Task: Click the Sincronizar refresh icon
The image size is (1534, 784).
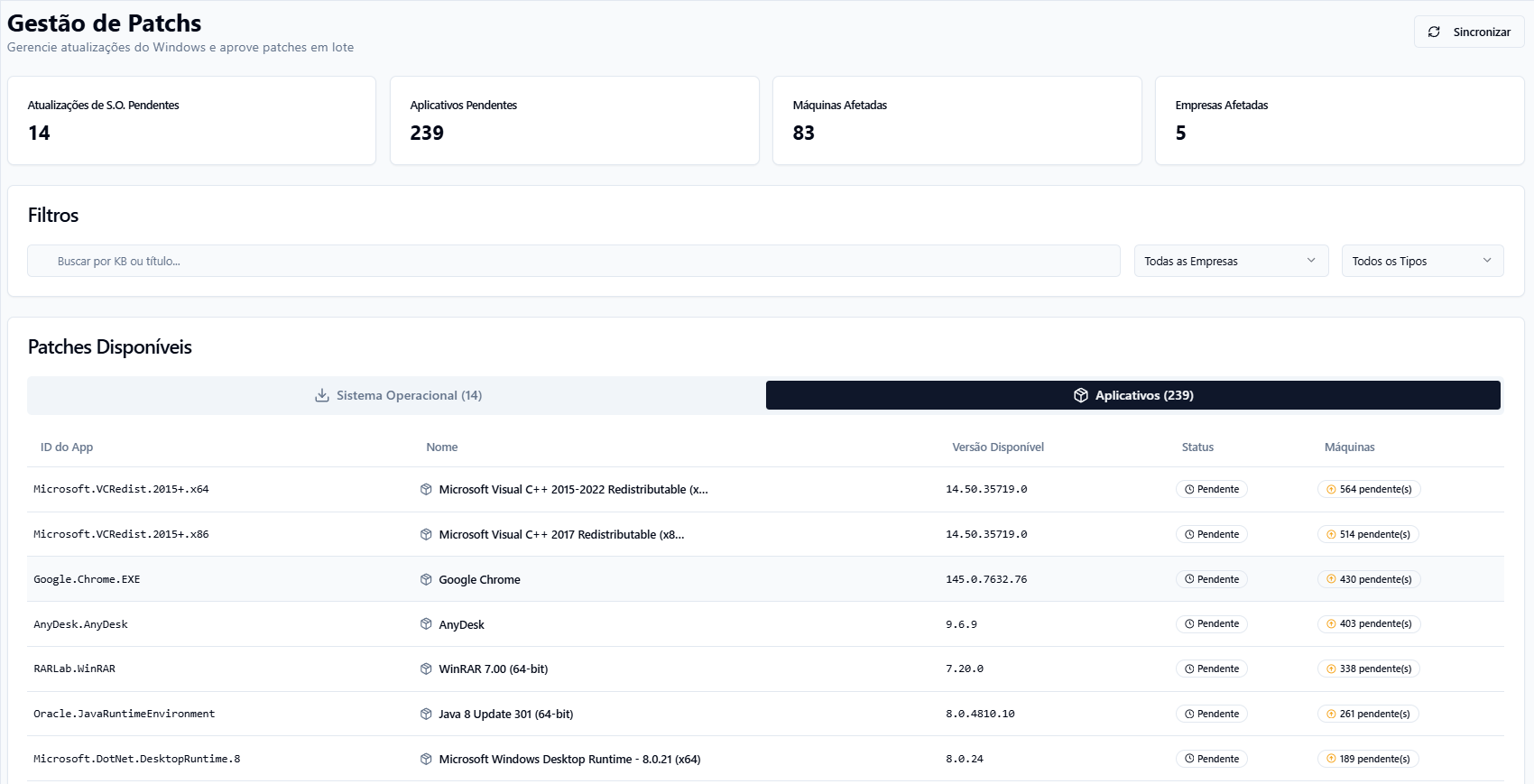Action: coord(1434,32)
